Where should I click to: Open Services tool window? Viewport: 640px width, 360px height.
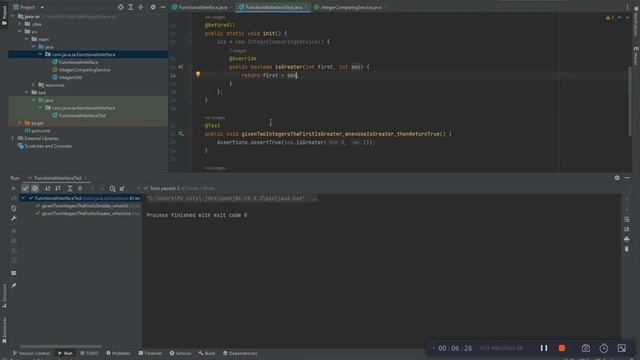(180, 353)
